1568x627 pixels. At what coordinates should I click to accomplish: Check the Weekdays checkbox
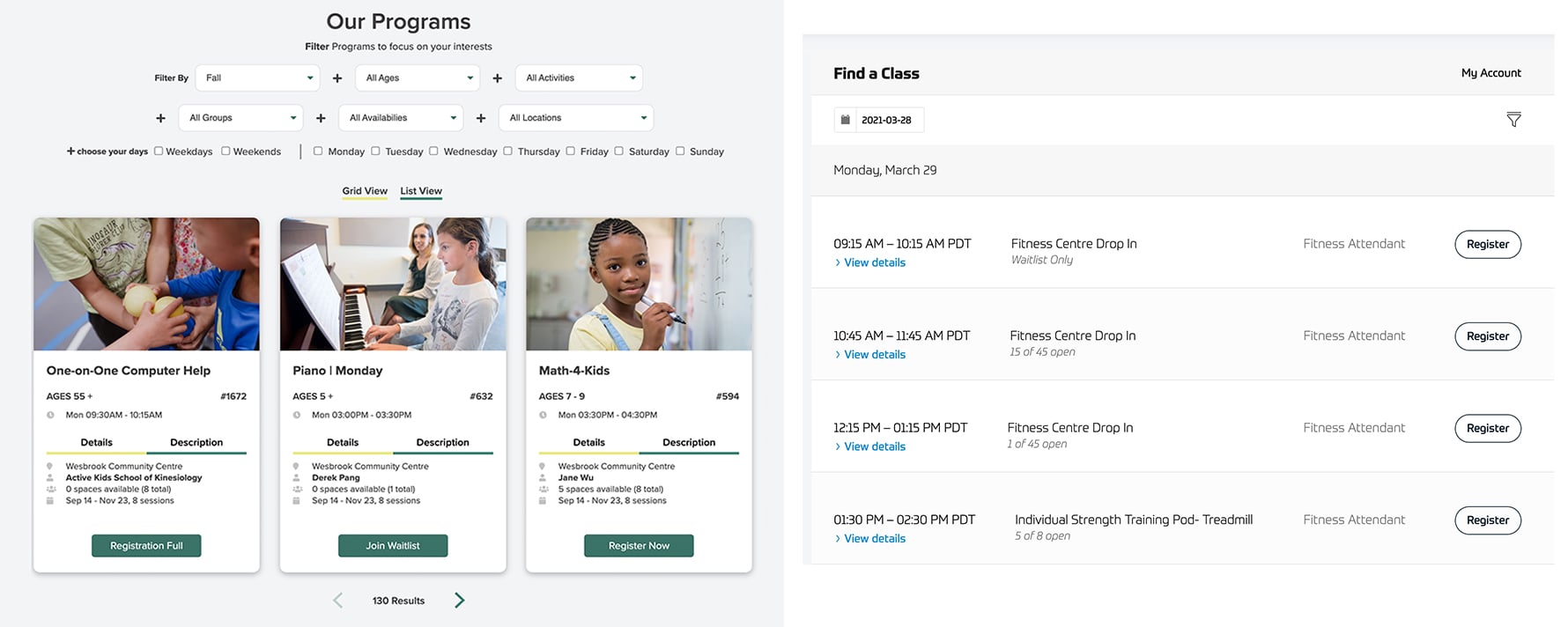click(159, 151)
